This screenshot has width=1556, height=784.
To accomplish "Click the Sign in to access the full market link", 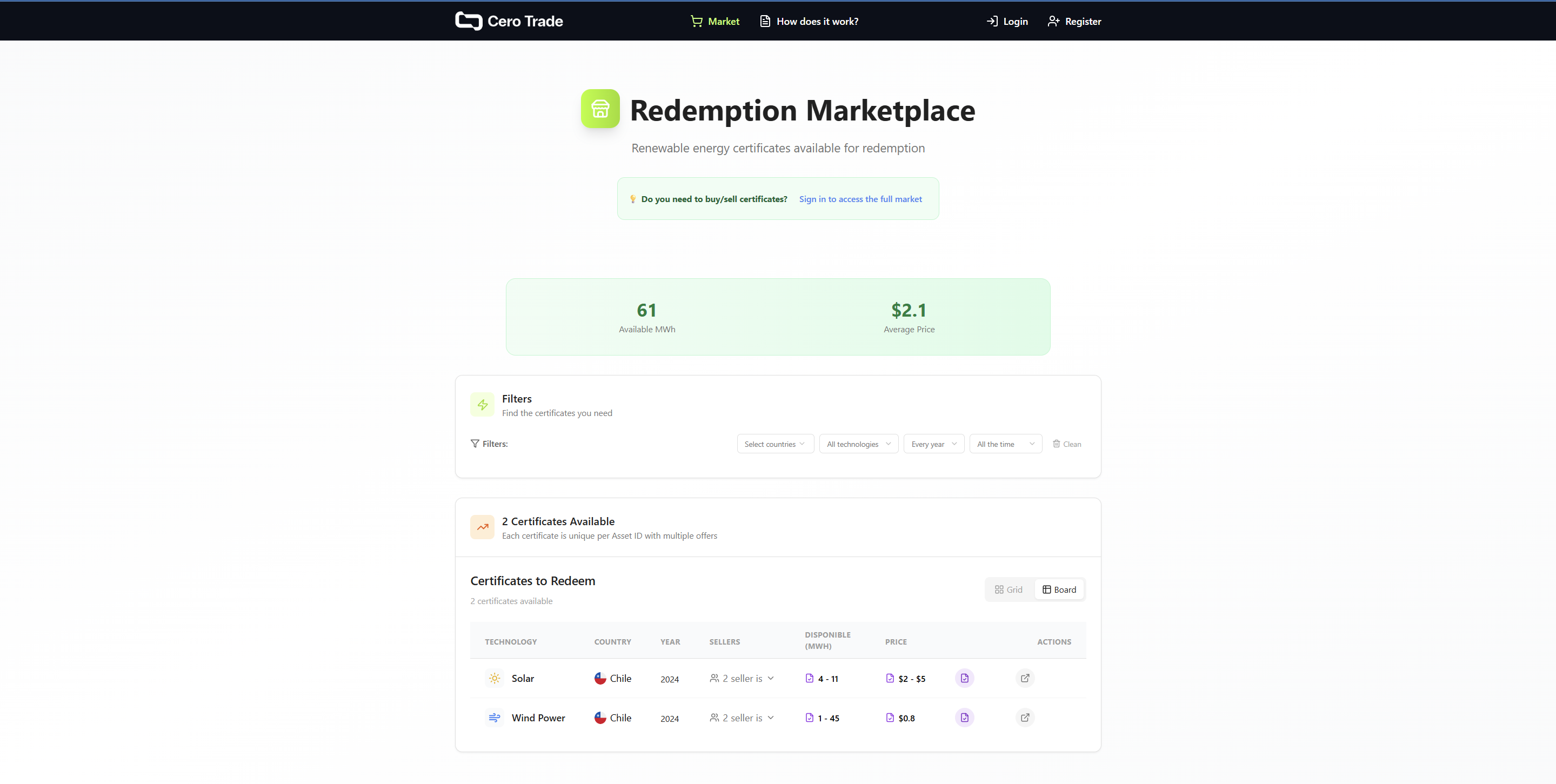I will tap(860, 199).
